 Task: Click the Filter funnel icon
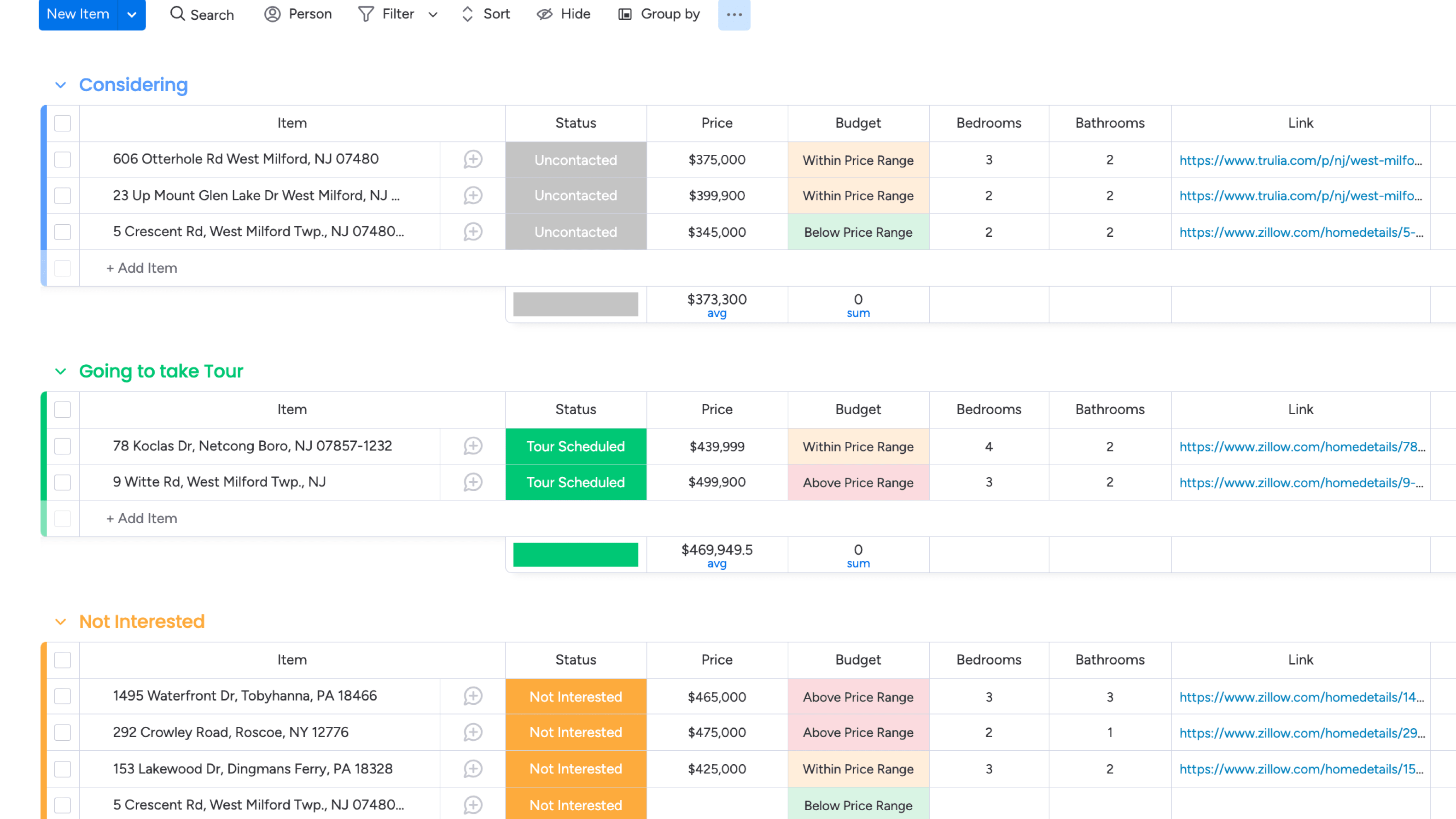(x=366, y=13)
